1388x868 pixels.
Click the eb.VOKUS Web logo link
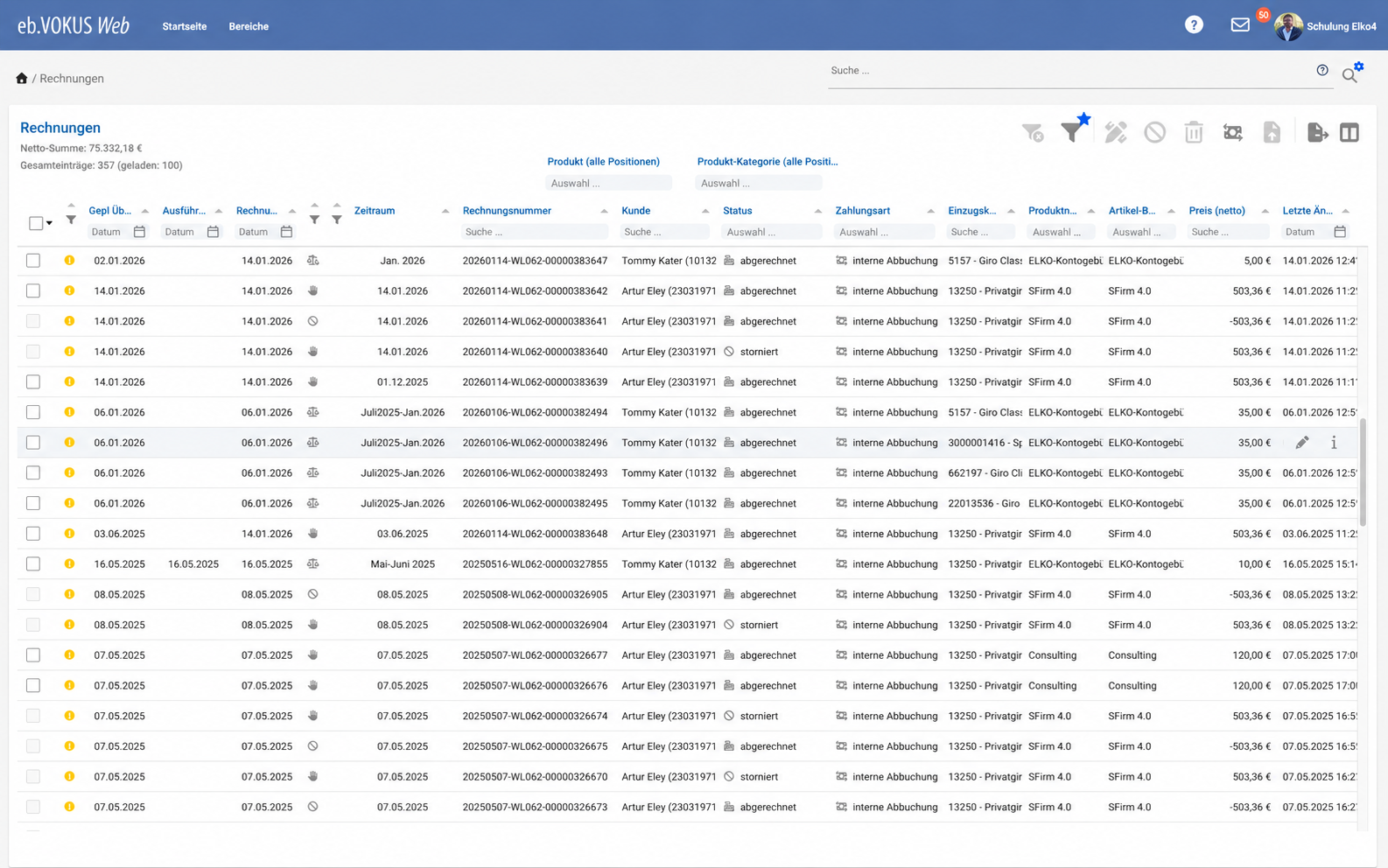(x=74, y=25)
